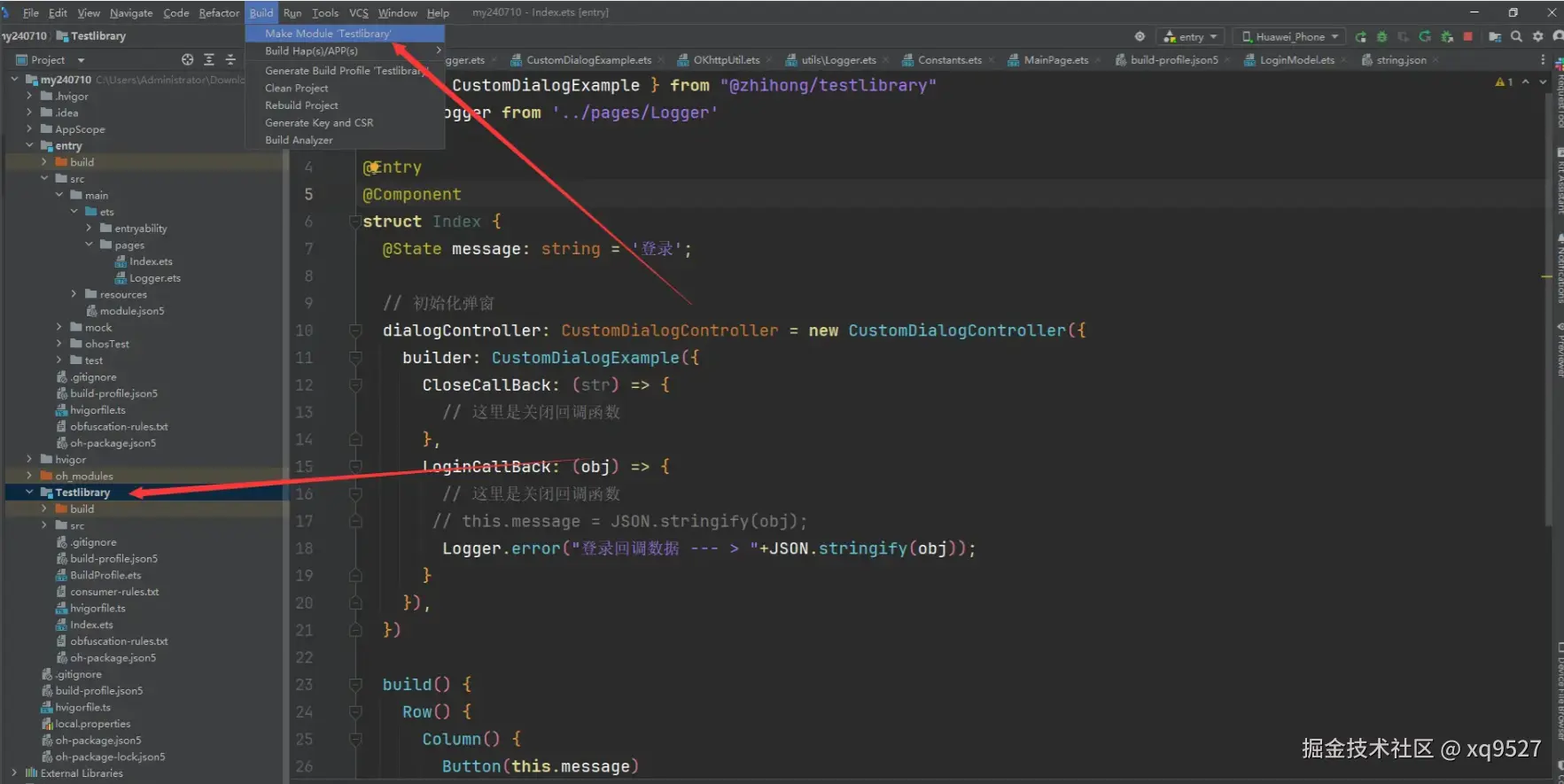
Task: Toggle code fold at build() line
Action: (355, 684)
